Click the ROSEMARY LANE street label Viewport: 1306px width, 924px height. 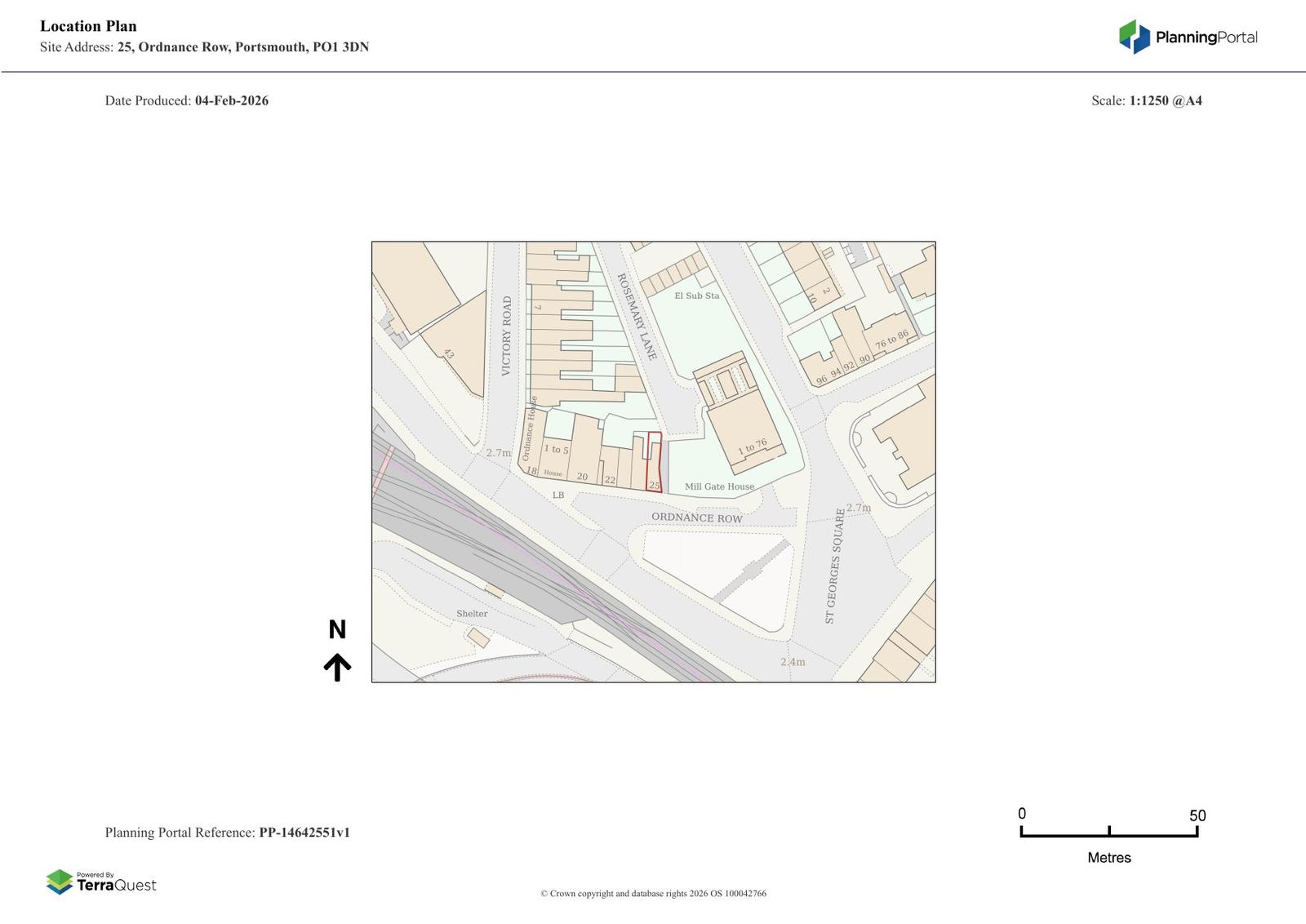tap(637, 317)
